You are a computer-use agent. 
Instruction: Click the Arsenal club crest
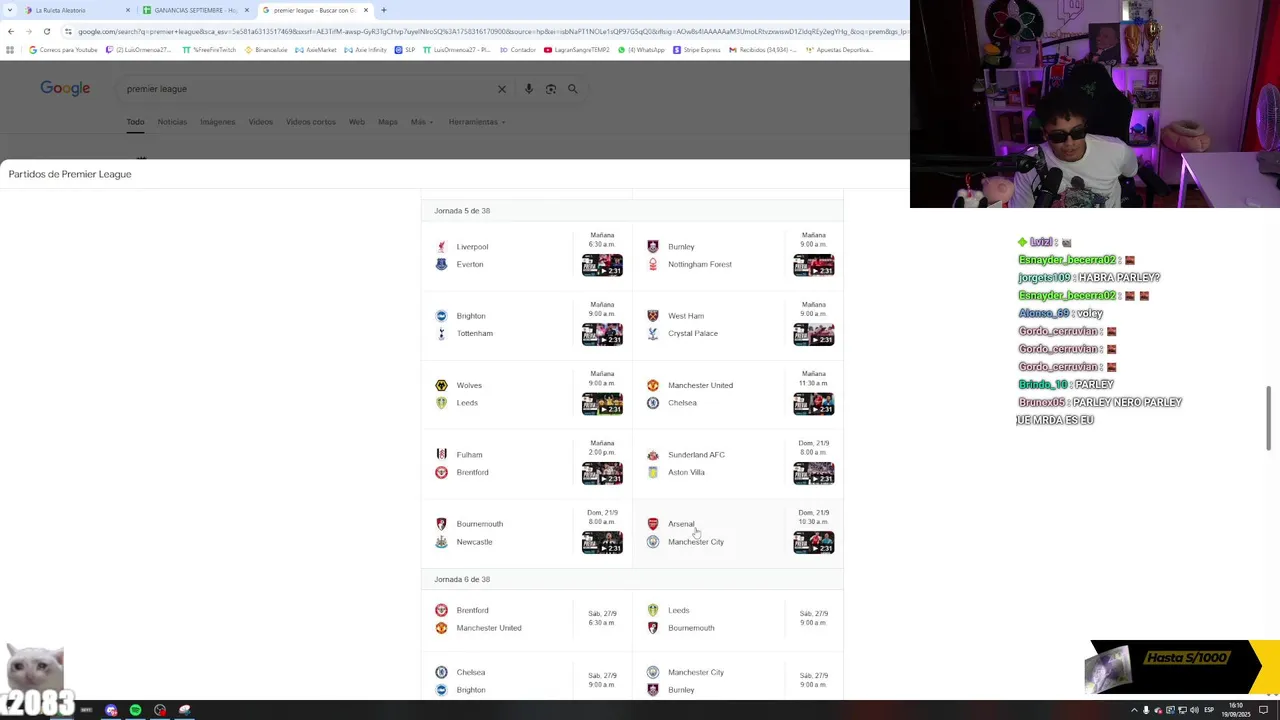click(653, 524)
